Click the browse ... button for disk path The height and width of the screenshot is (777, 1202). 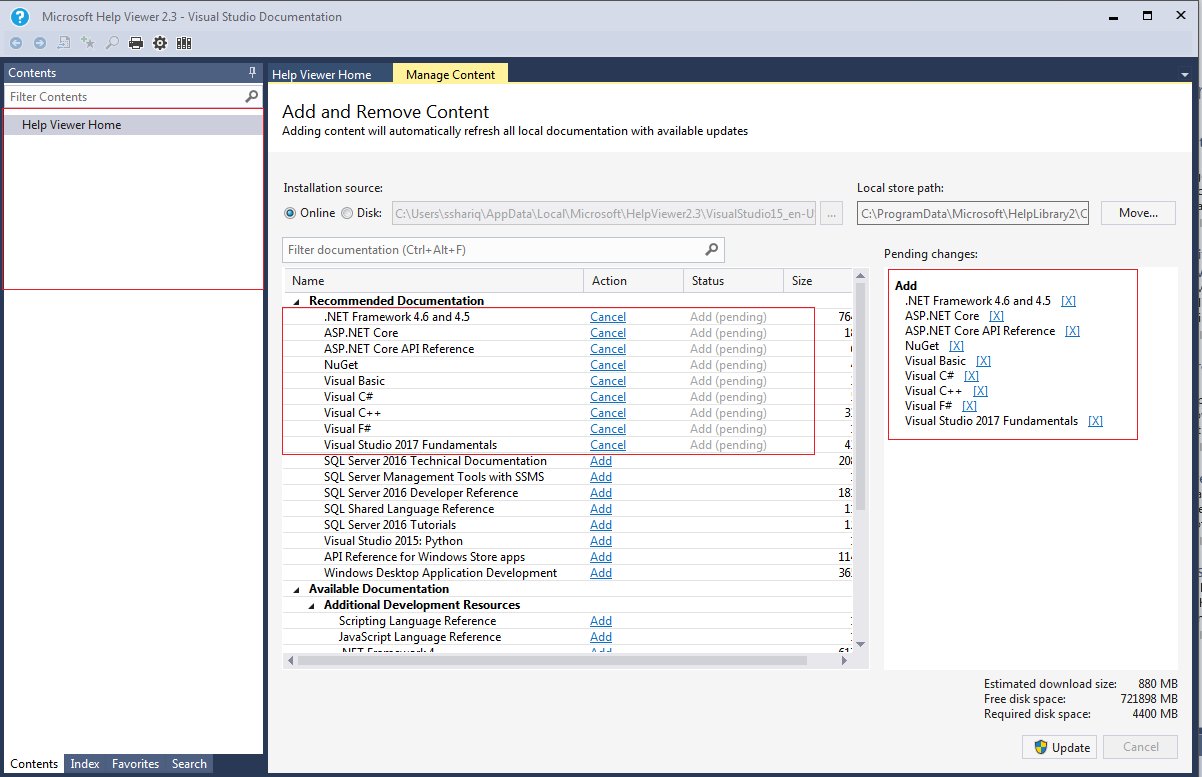(831, 213)
